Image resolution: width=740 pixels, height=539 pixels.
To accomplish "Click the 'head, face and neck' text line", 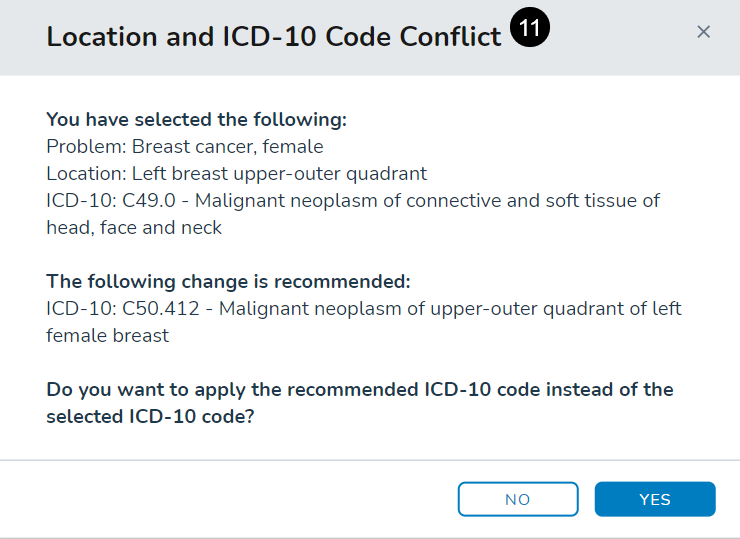I will pyautogui.click(x=134, y=227).
